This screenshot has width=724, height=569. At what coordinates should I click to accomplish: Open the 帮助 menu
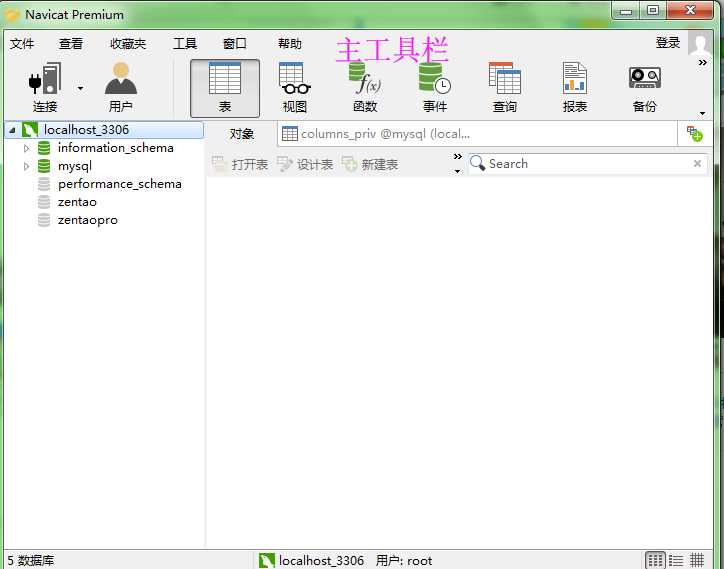(290, 43)
